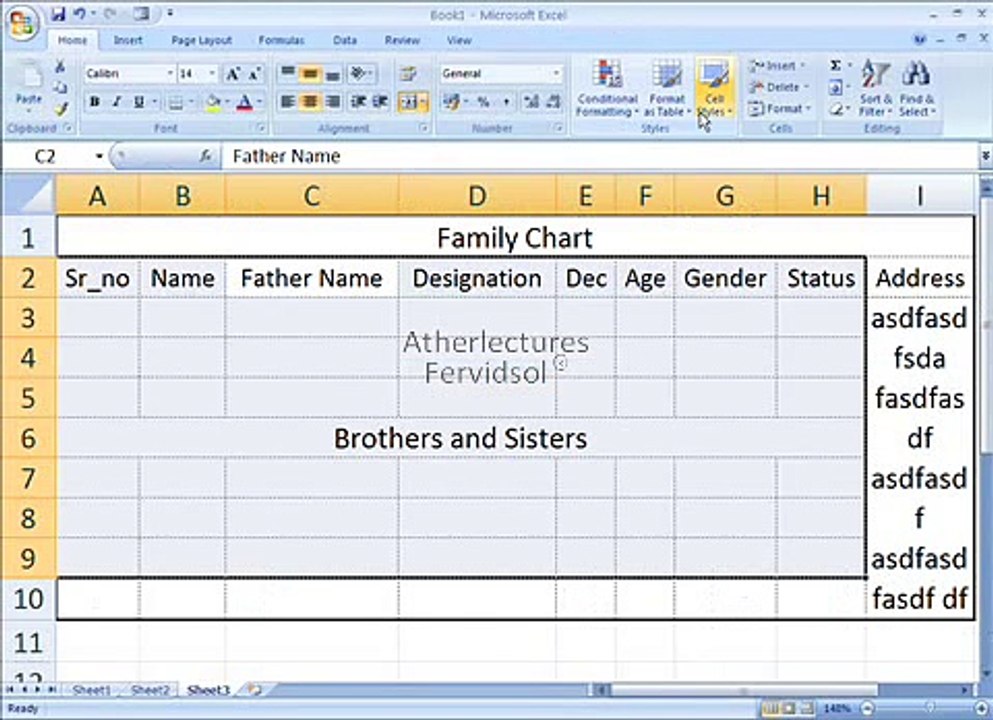Viewport: 993px width, 720px height.
Task: Increase font size with Grow Font
Action: pos(232,74)
